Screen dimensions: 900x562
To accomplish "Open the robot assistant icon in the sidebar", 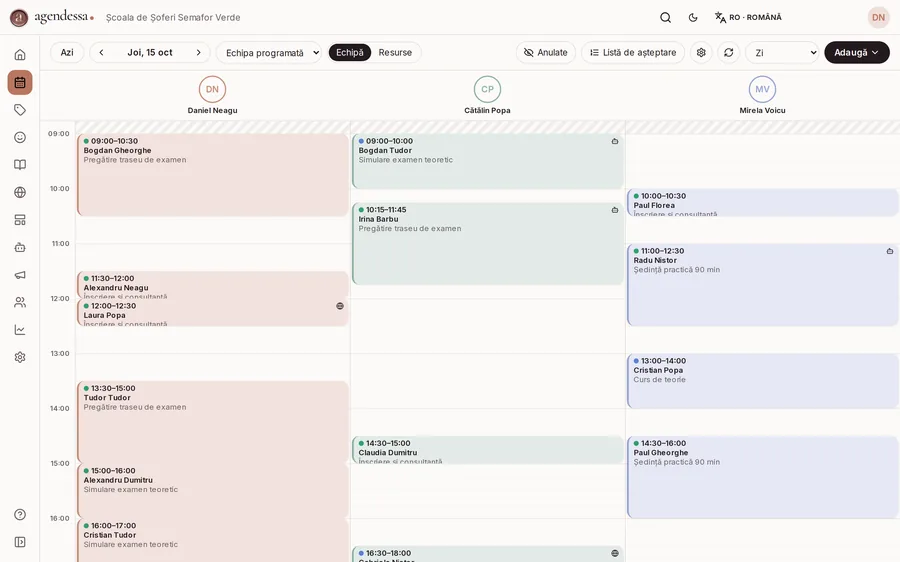I will 20,247.
